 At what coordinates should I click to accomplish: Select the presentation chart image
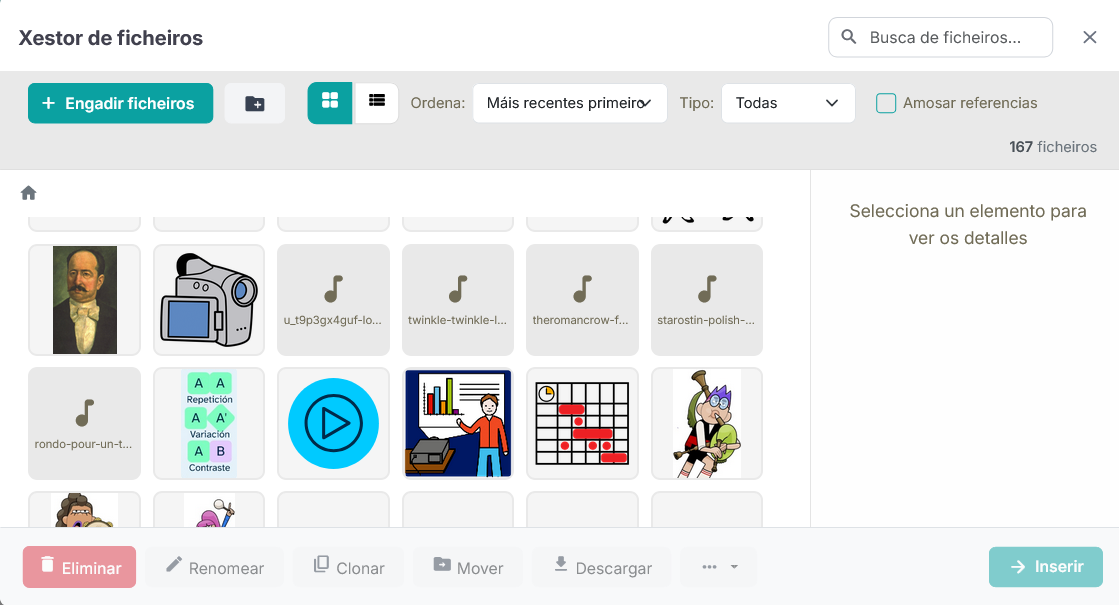457,423
